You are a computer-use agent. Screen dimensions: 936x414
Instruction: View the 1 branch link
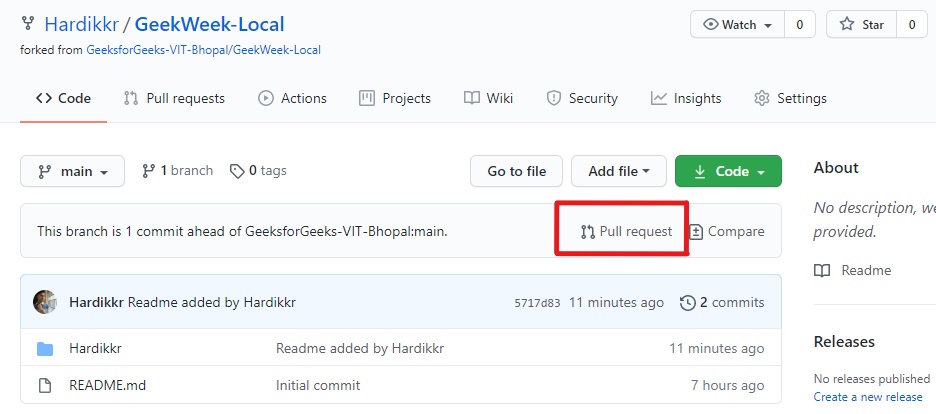tap(177, 171)
